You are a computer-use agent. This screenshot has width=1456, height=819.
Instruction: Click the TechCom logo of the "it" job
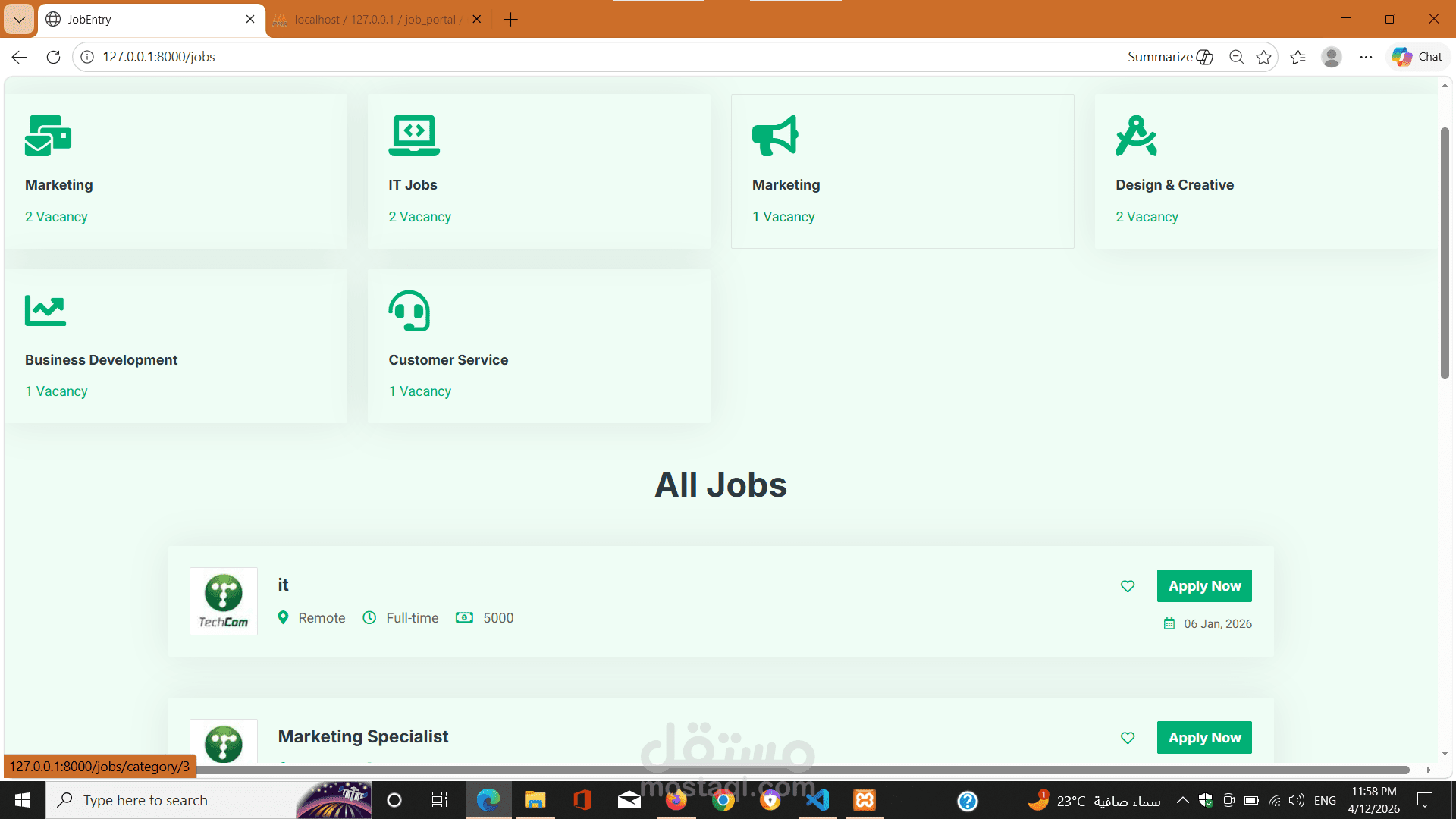[224, 601]
